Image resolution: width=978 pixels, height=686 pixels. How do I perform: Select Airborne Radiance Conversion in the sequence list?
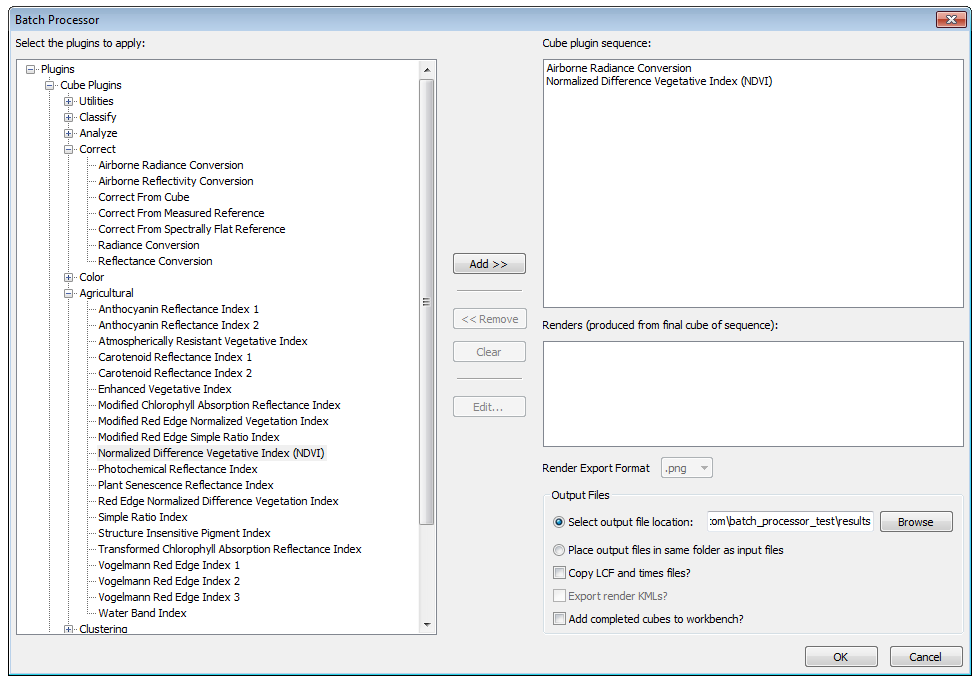(x=619, y=68)
